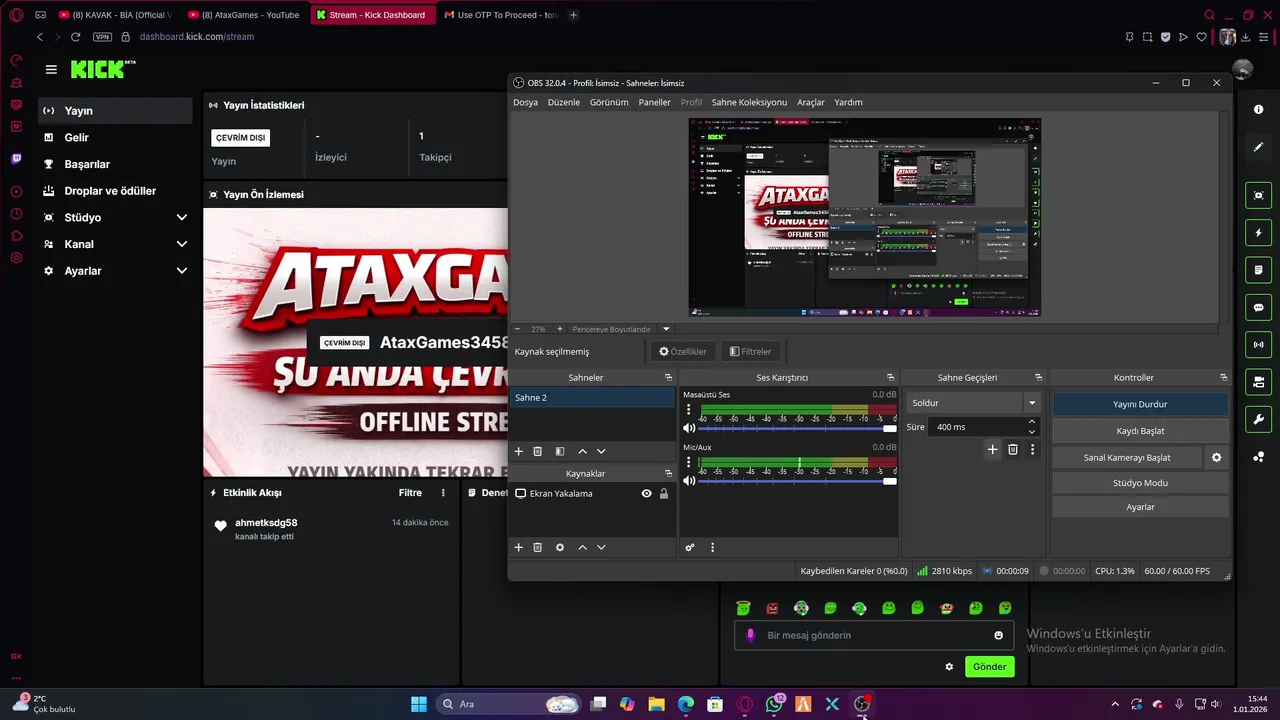Add a scene transition with plus icon

[x=992, y=450]
